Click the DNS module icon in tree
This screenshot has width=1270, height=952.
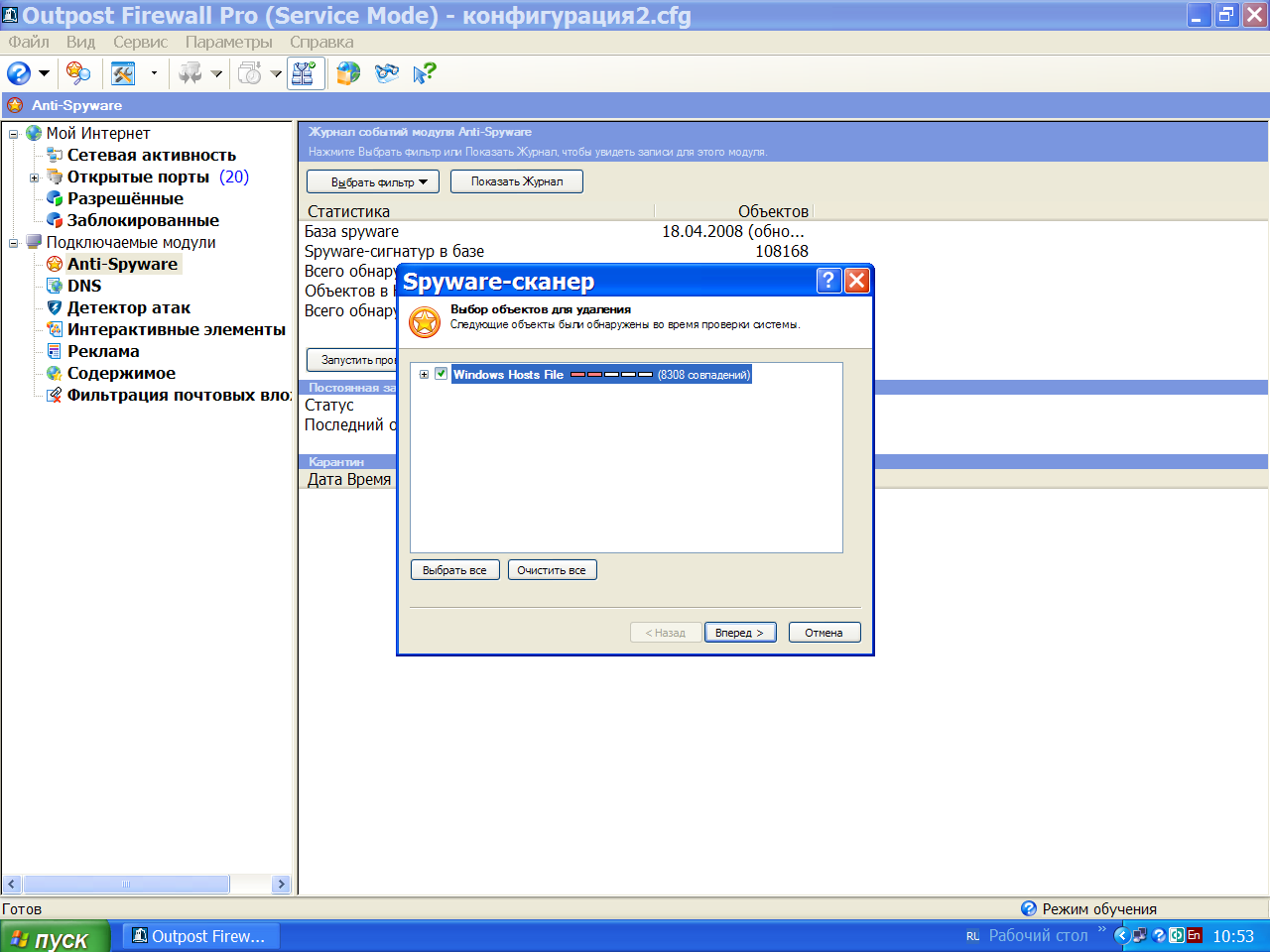tap(55, 286)
